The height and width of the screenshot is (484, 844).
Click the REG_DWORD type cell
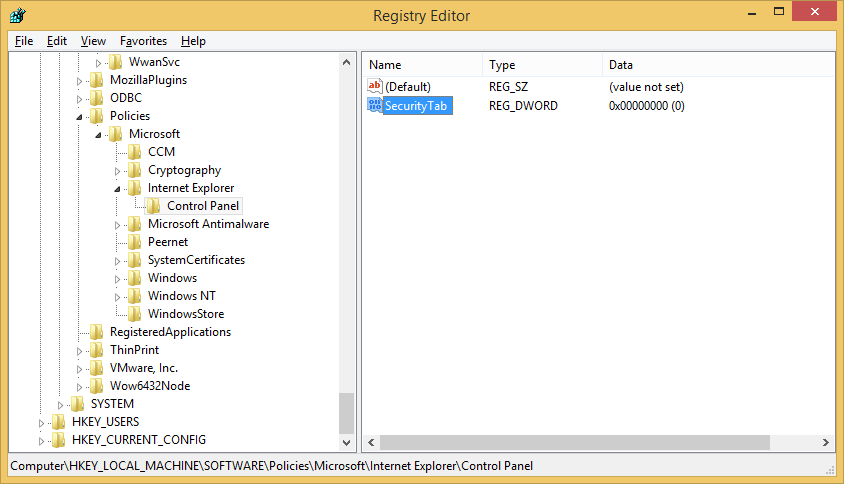(523, 106)
